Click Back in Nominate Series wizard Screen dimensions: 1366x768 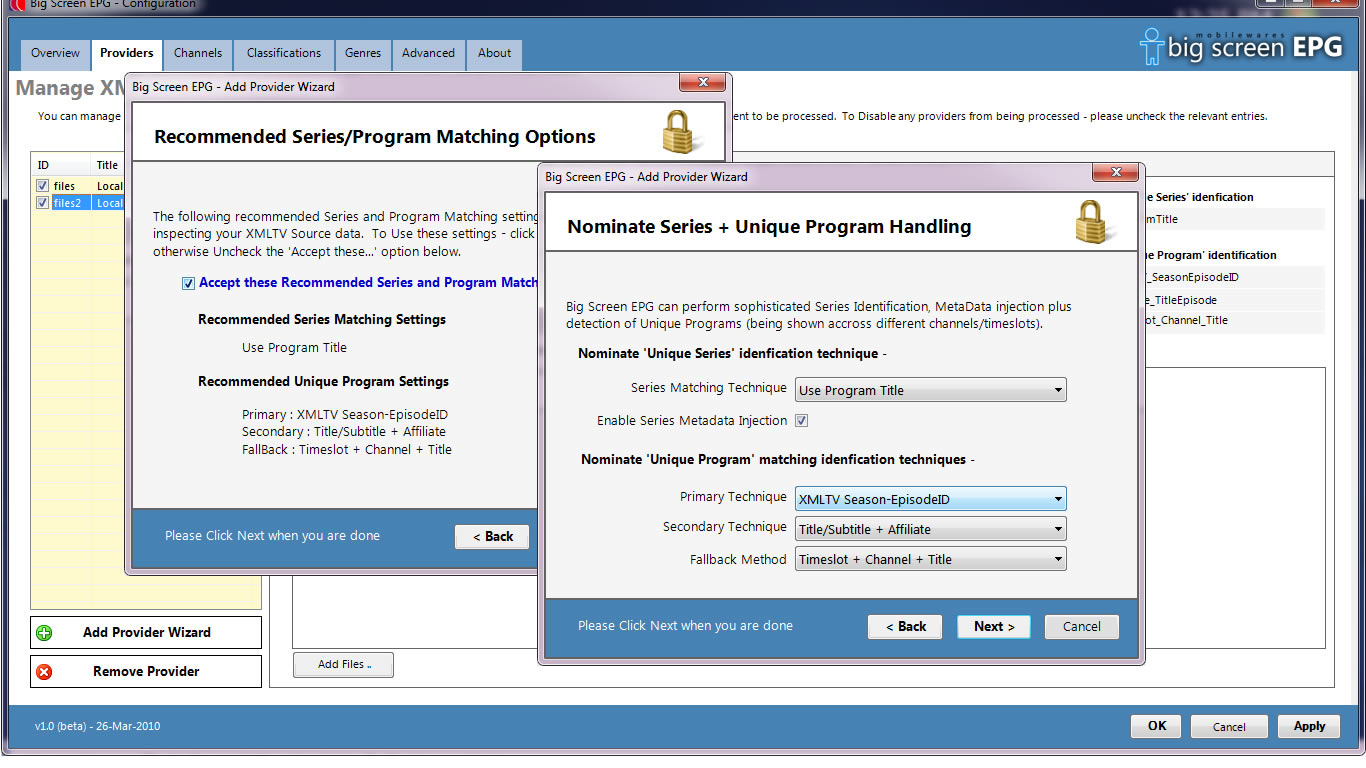click(x=905, y=627)
